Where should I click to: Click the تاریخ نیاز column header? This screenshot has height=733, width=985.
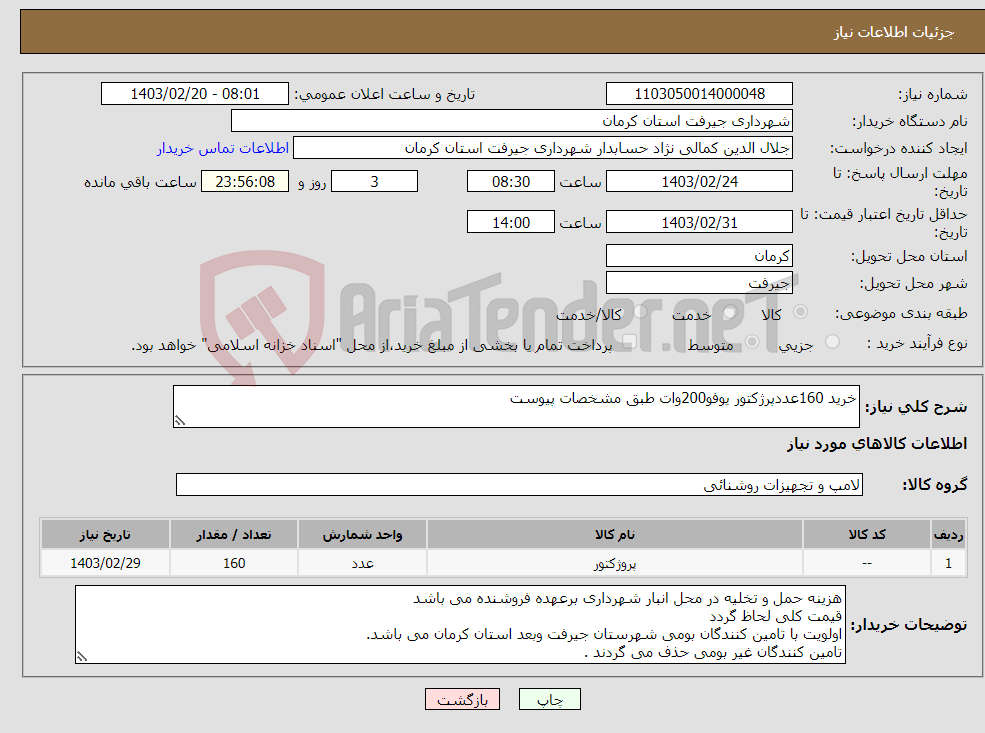click(106, 535)
